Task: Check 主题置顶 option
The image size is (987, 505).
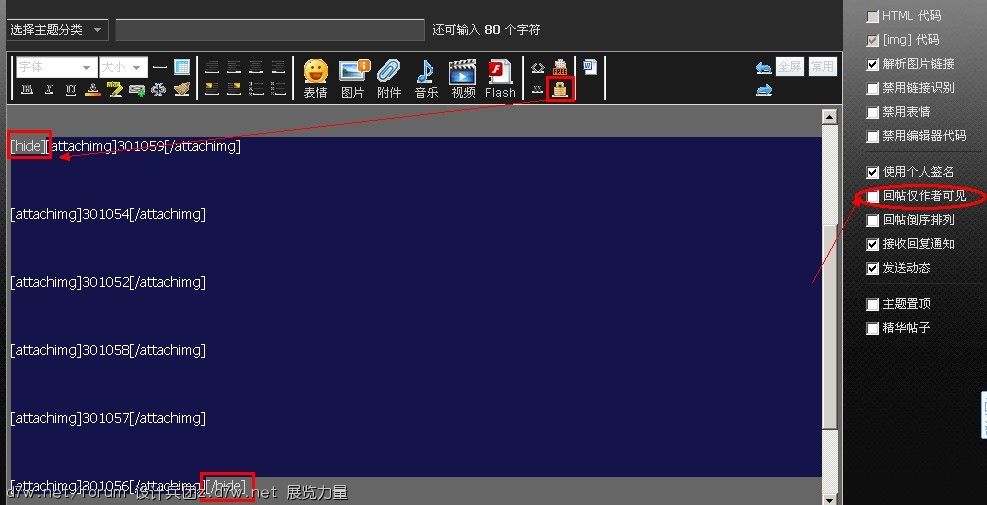Action: point(872,305)
